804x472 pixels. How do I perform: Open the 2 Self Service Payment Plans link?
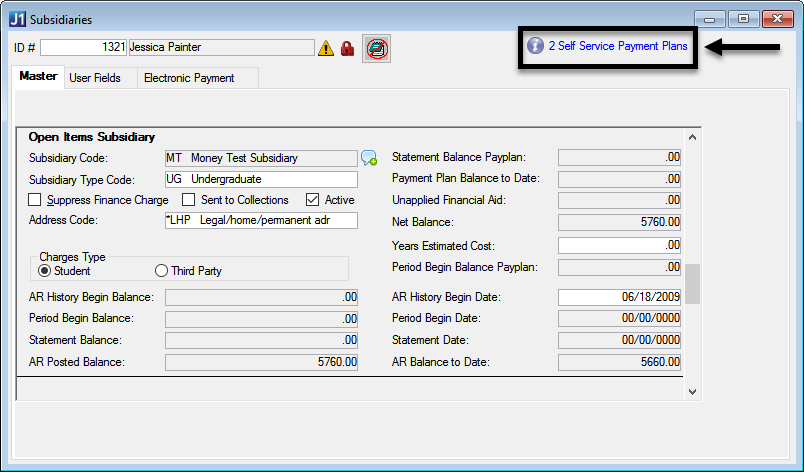(618, 46)
